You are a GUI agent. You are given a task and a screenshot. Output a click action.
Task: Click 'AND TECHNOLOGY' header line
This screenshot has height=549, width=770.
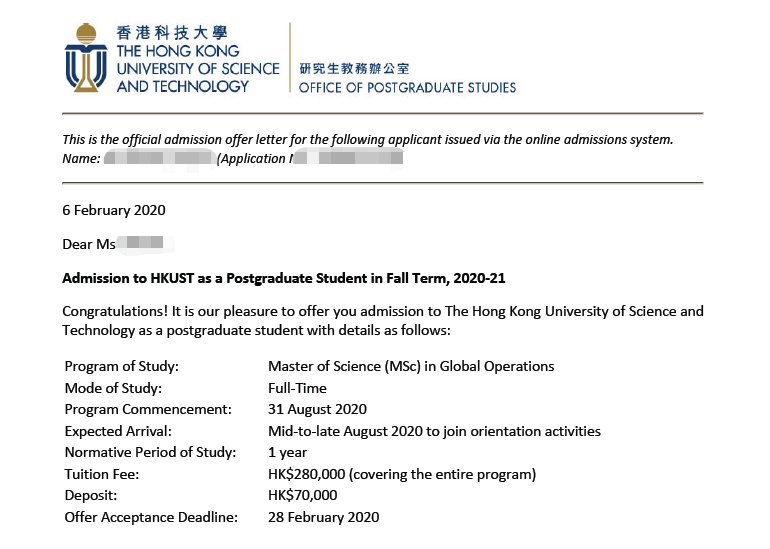tap(183, 86)
